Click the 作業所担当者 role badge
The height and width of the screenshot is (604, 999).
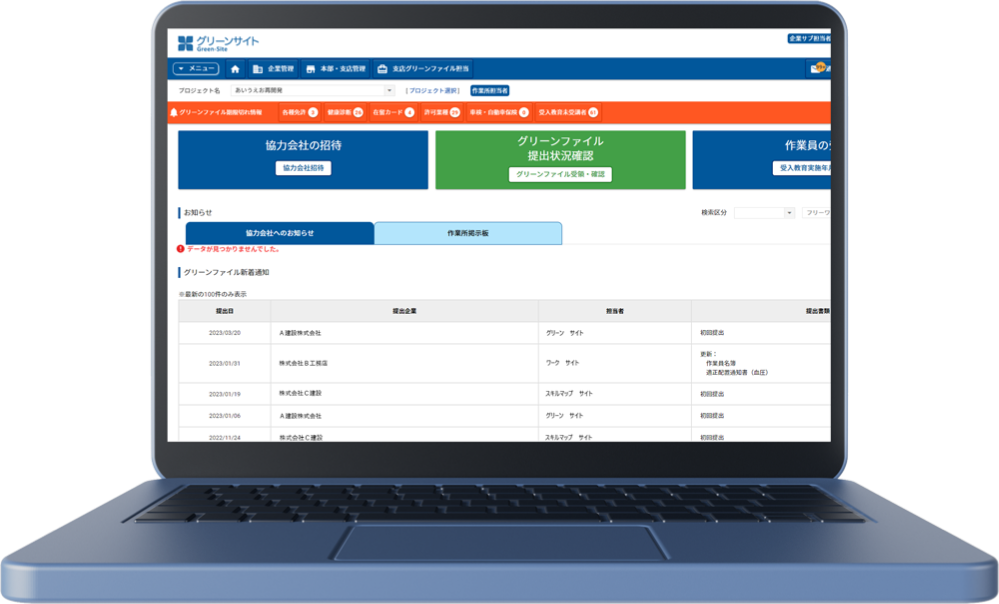point(489,90)
